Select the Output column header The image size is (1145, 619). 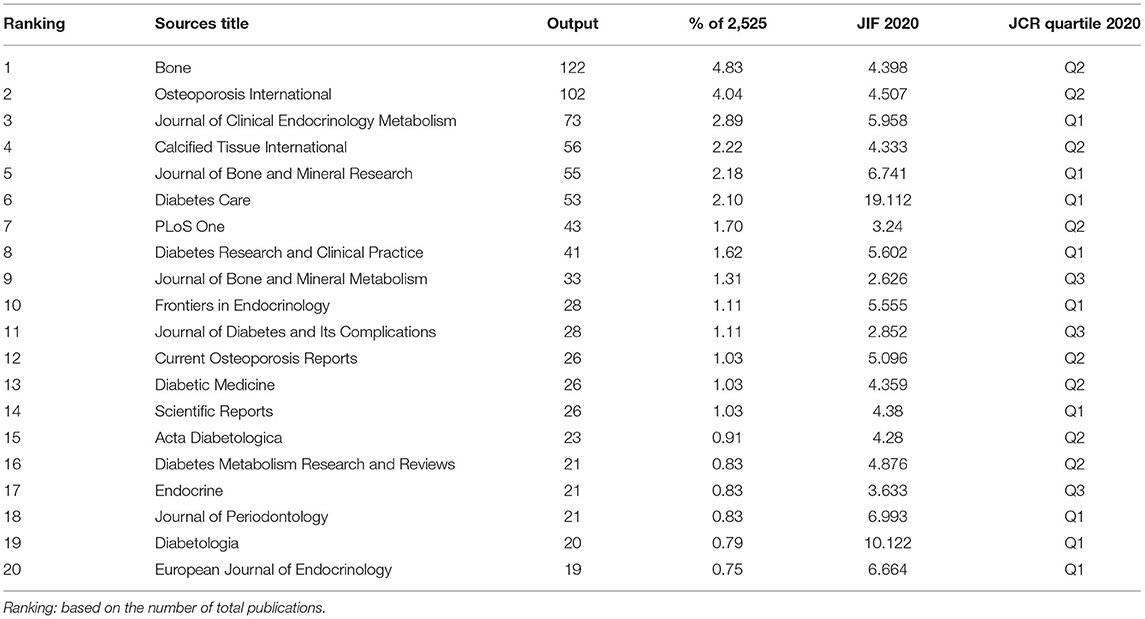tap(572, 23)
